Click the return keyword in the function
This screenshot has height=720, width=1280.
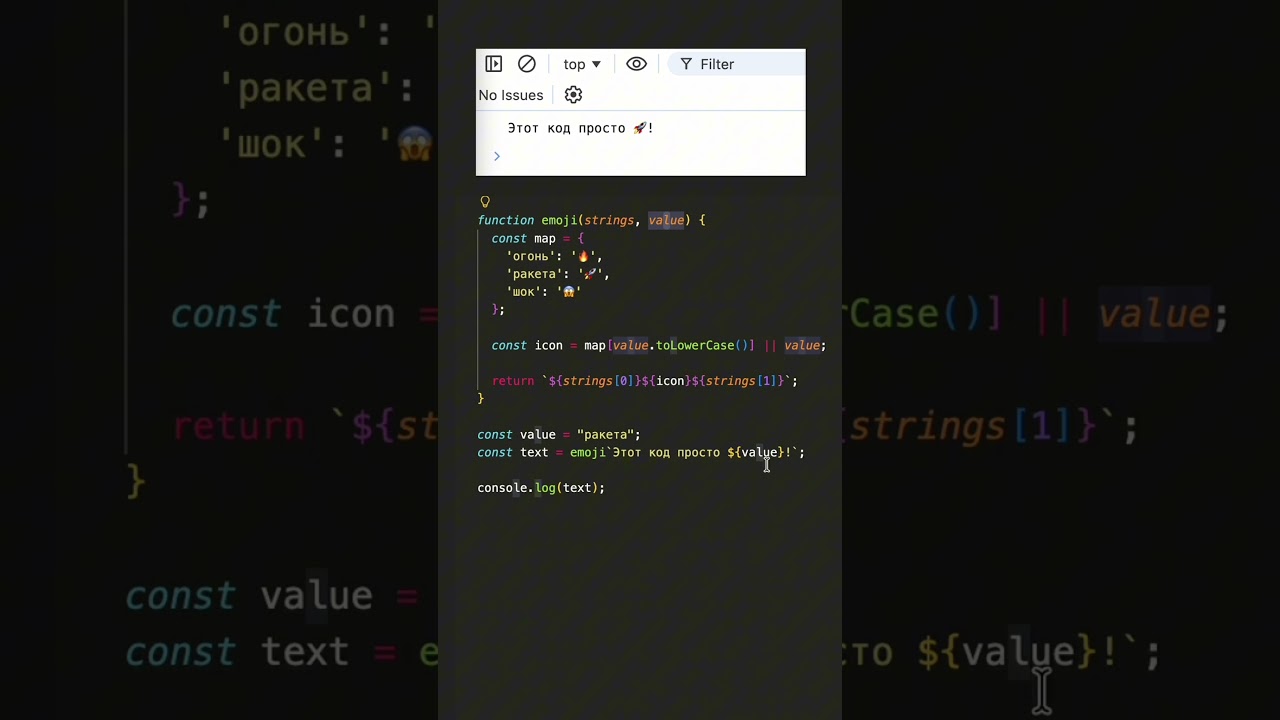(512, 381)
